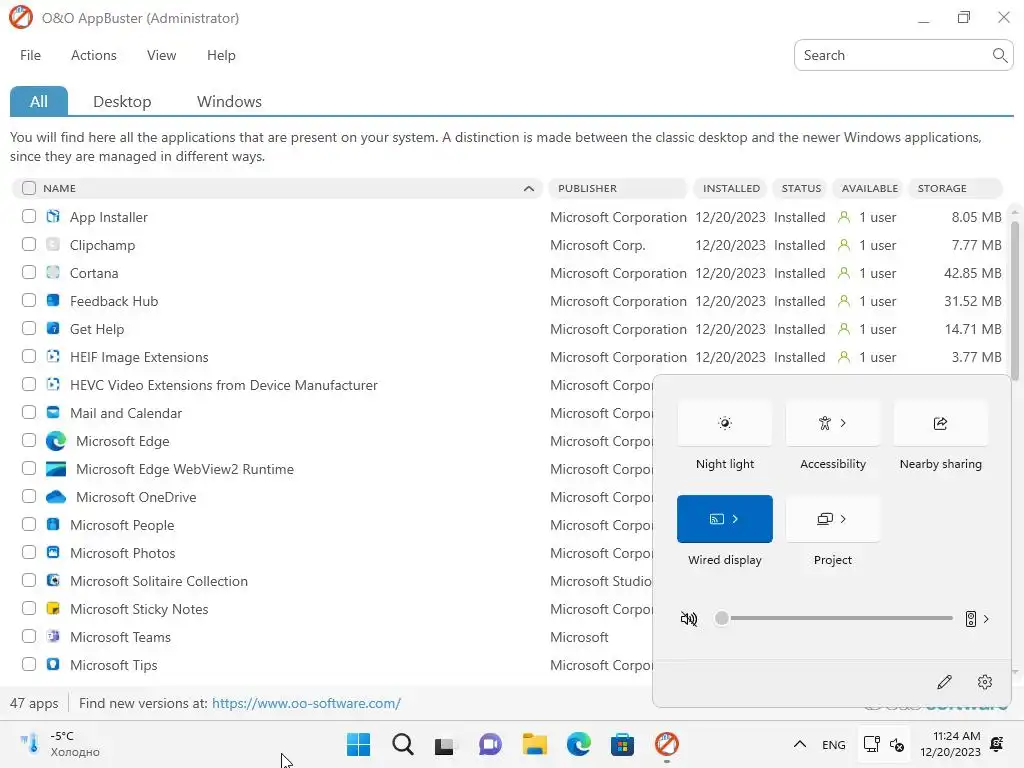Screen dimensions: 1024x768
Task: Click the Microsoft Photos app icon
Action: coord(53,552)
